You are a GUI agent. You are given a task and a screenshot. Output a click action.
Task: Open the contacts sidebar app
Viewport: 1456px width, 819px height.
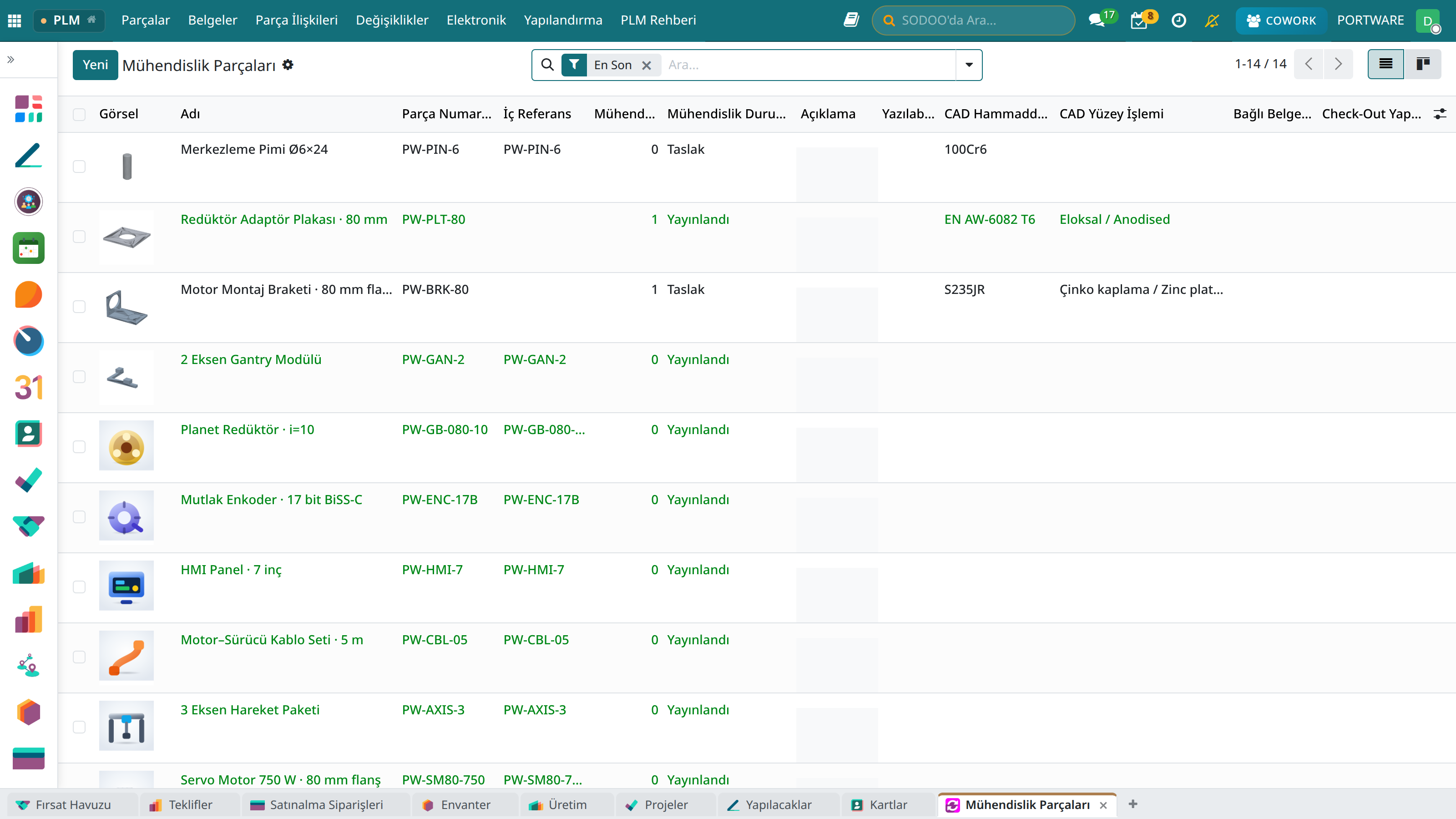tap(28, 434)
